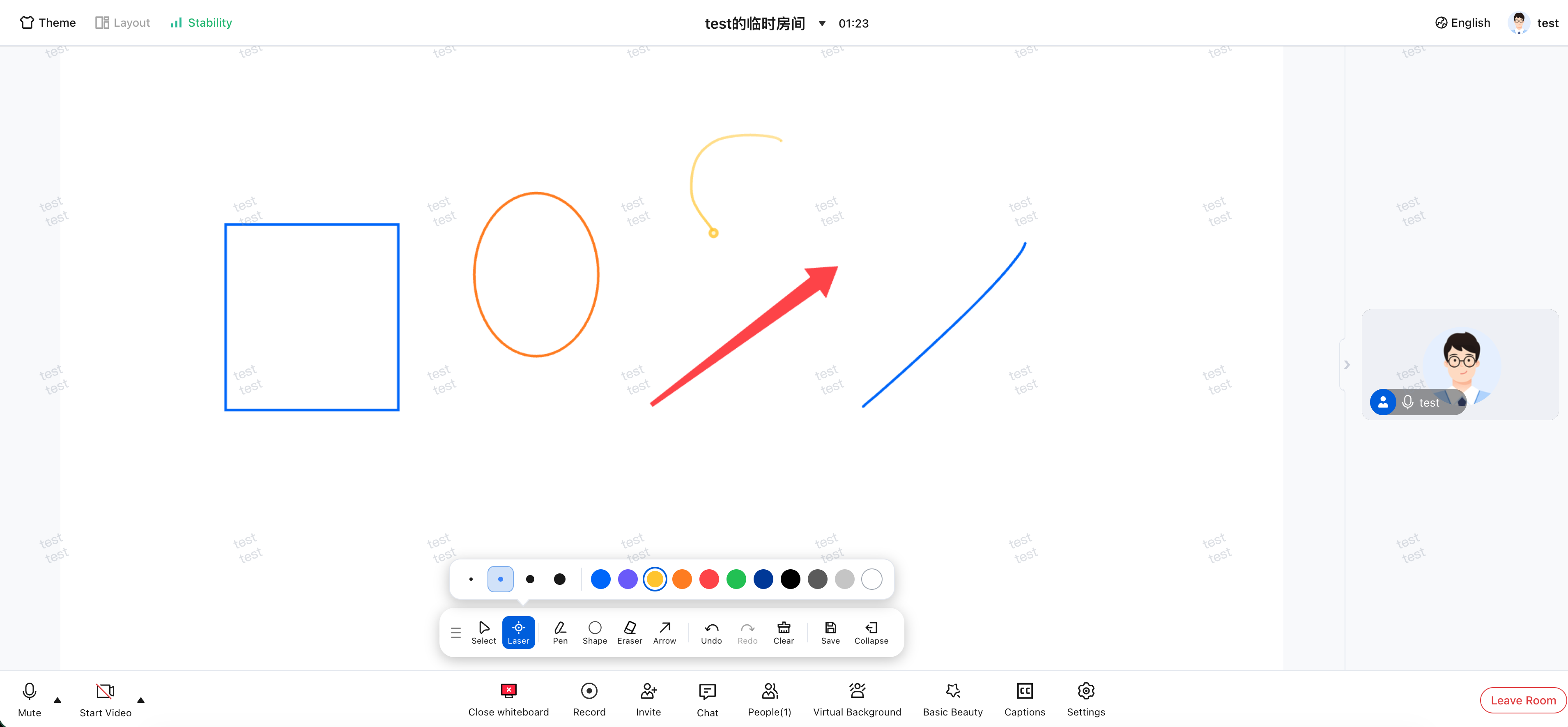This screenshot has width=1568, height=727.
Task: Open room name dropdown
Action: click(x=822, y=23)
